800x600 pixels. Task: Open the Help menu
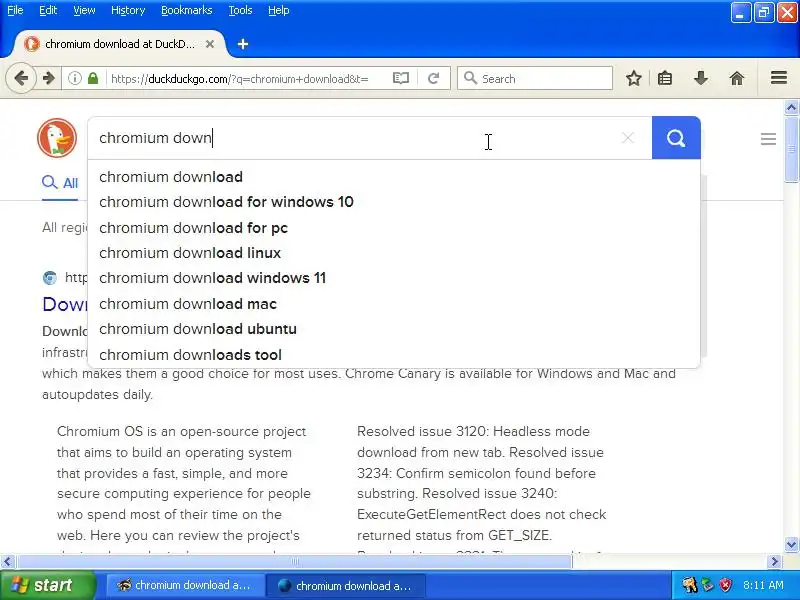pos(279,10)
